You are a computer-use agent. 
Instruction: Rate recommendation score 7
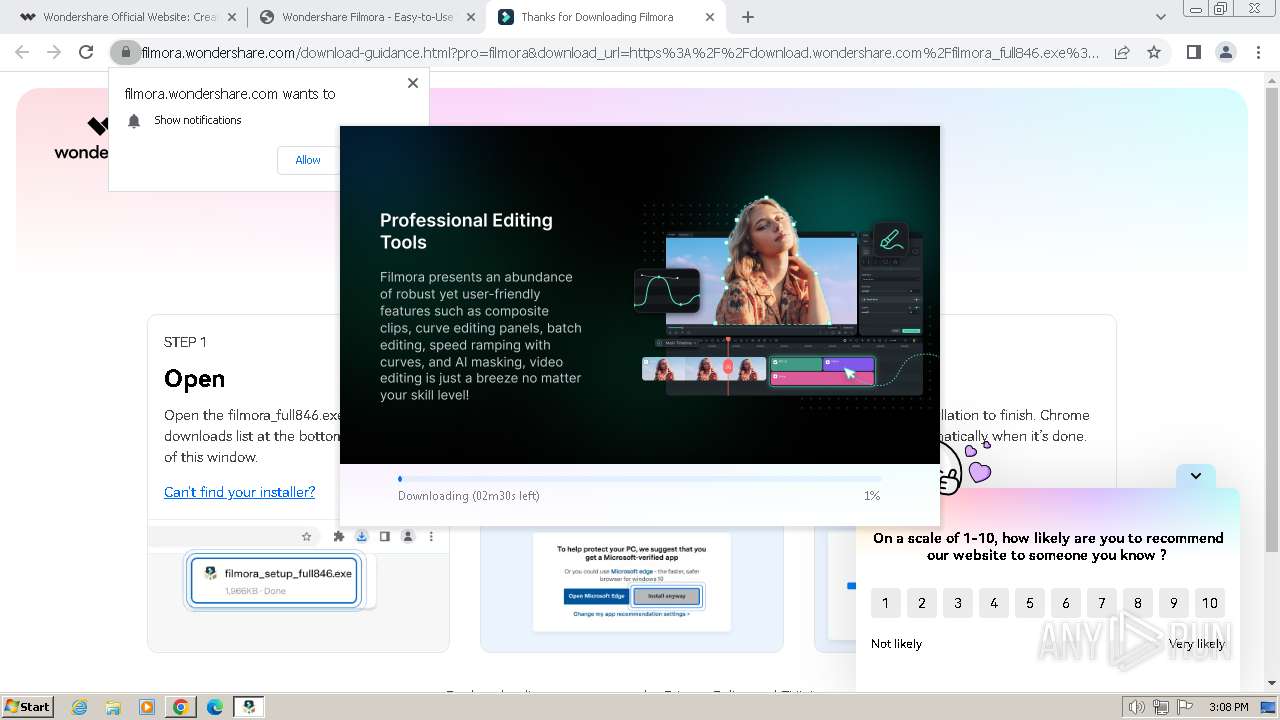[x=1101, y=603]
